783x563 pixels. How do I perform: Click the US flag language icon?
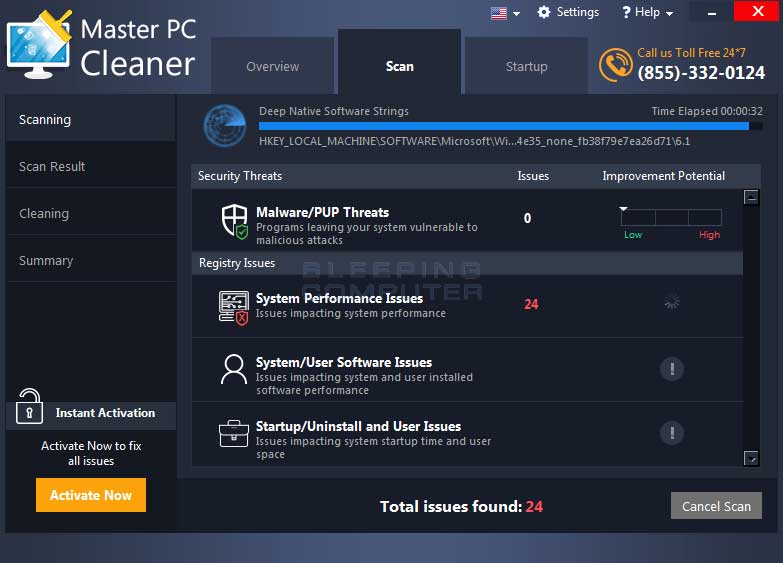pyautogui.click(x=498, y=13)
